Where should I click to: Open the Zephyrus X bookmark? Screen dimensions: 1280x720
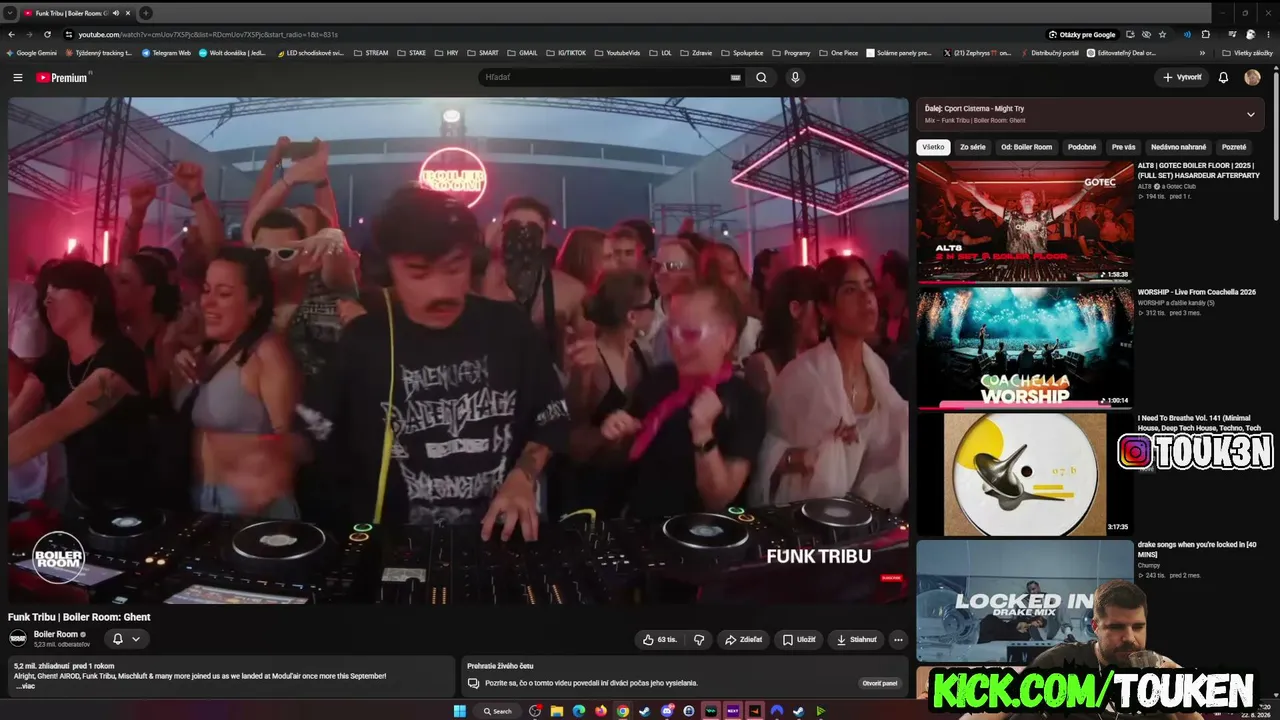[978, 53]
